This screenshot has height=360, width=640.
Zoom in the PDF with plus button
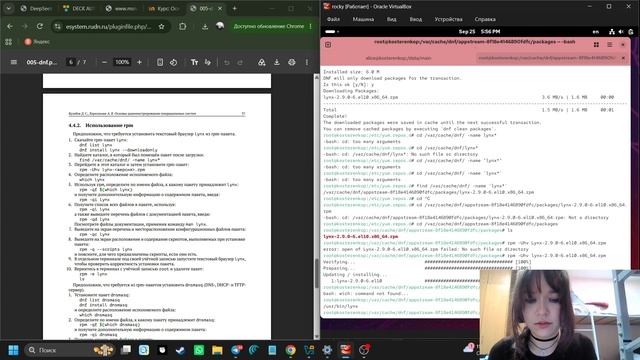[x=139, y=62]
